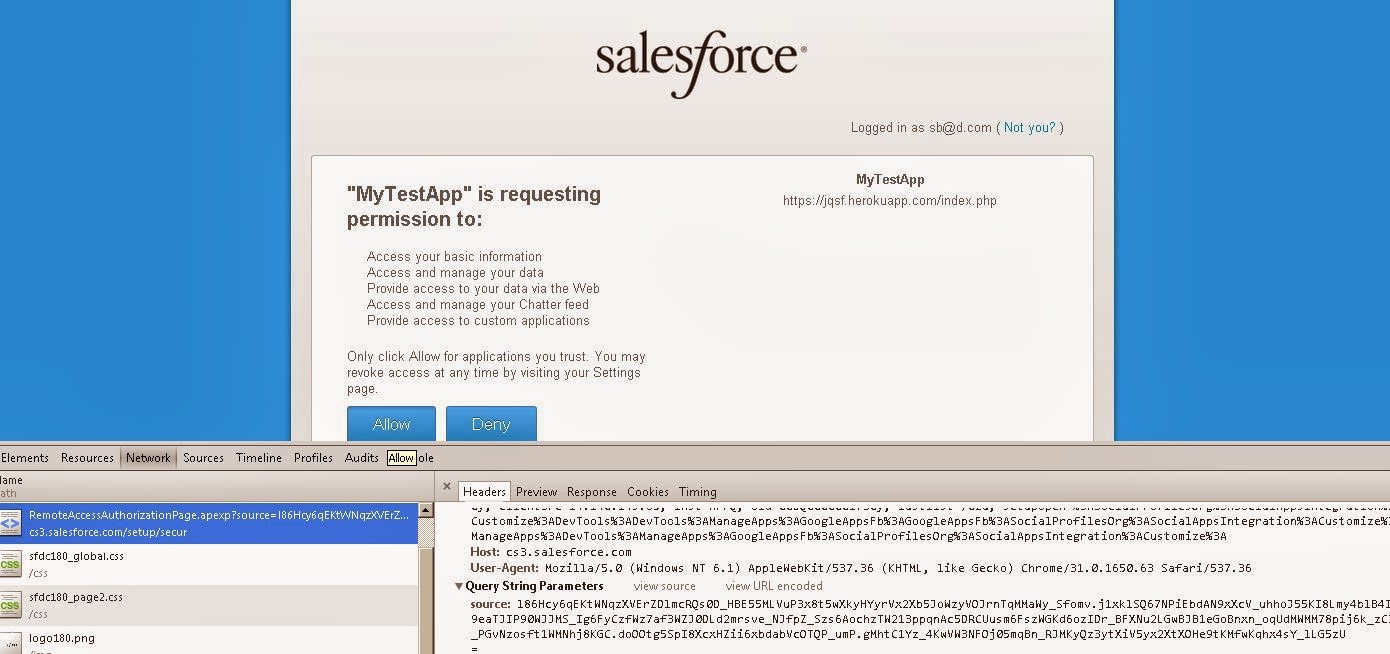Click the image icon beside logo180.png
Viewport: 1390px width, 654px height.
[x=10, y=643]
